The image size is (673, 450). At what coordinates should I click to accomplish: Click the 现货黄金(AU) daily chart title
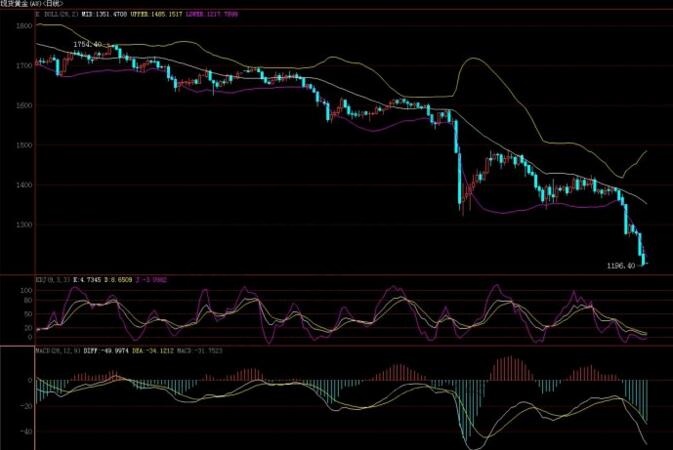30,5
